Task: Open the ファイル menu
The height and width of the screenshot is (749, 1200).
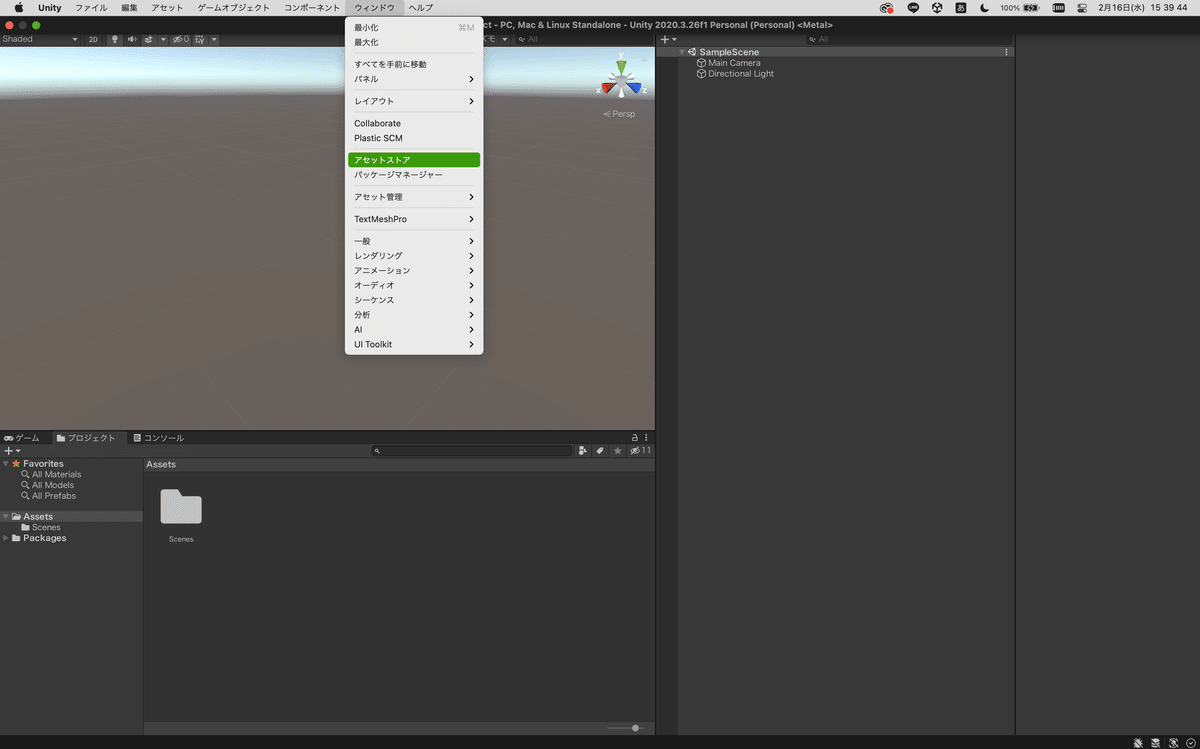Action: click(91, 8)
